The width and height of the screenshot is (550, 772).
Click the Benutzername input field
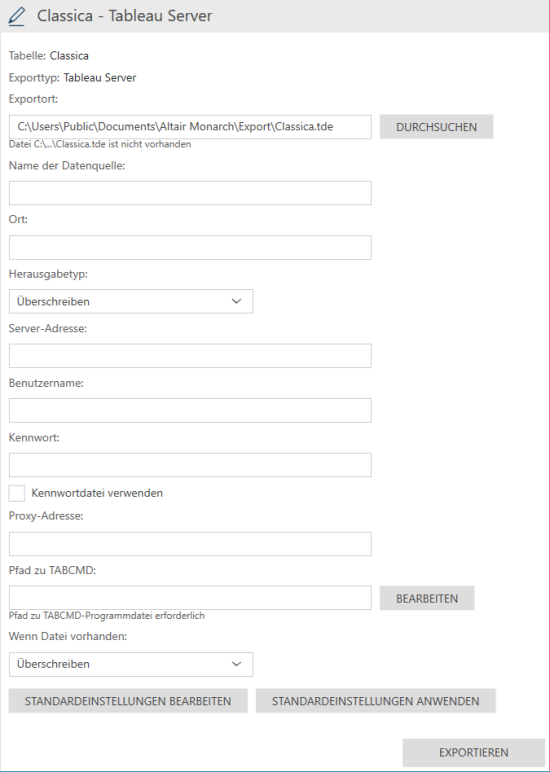(x=190, y=410)
